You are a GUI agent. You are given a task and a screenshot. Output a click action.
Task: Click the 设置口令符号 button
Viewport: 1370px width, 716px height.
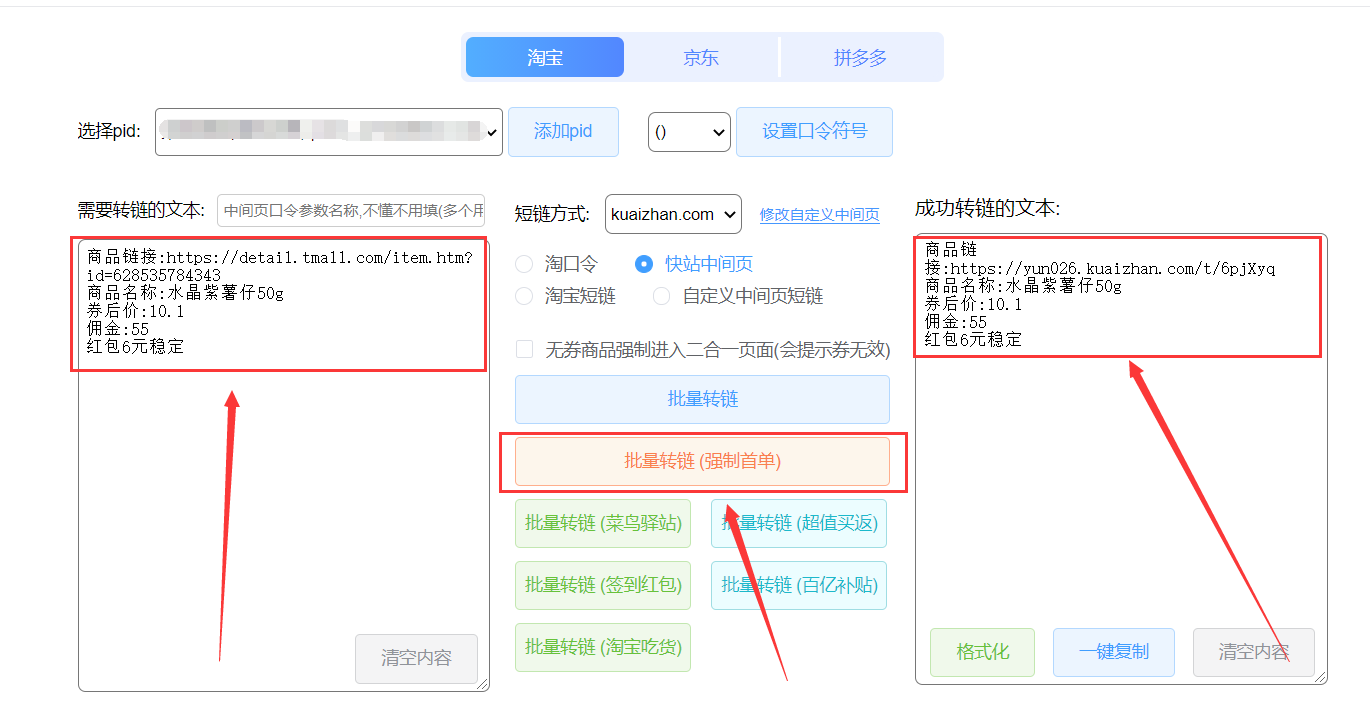tap(814, 132)
